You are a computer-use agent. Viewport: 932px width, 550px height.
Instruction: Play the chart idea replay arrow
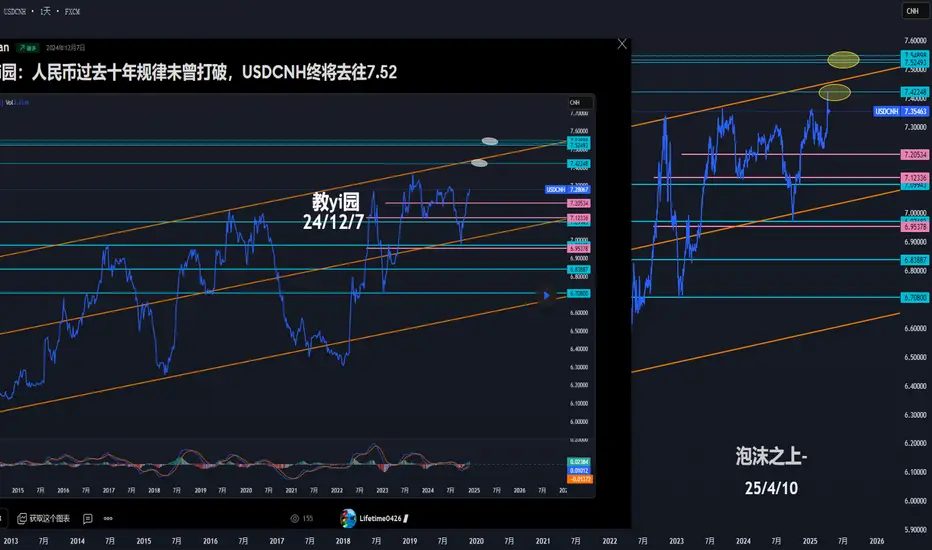point(546,295)
